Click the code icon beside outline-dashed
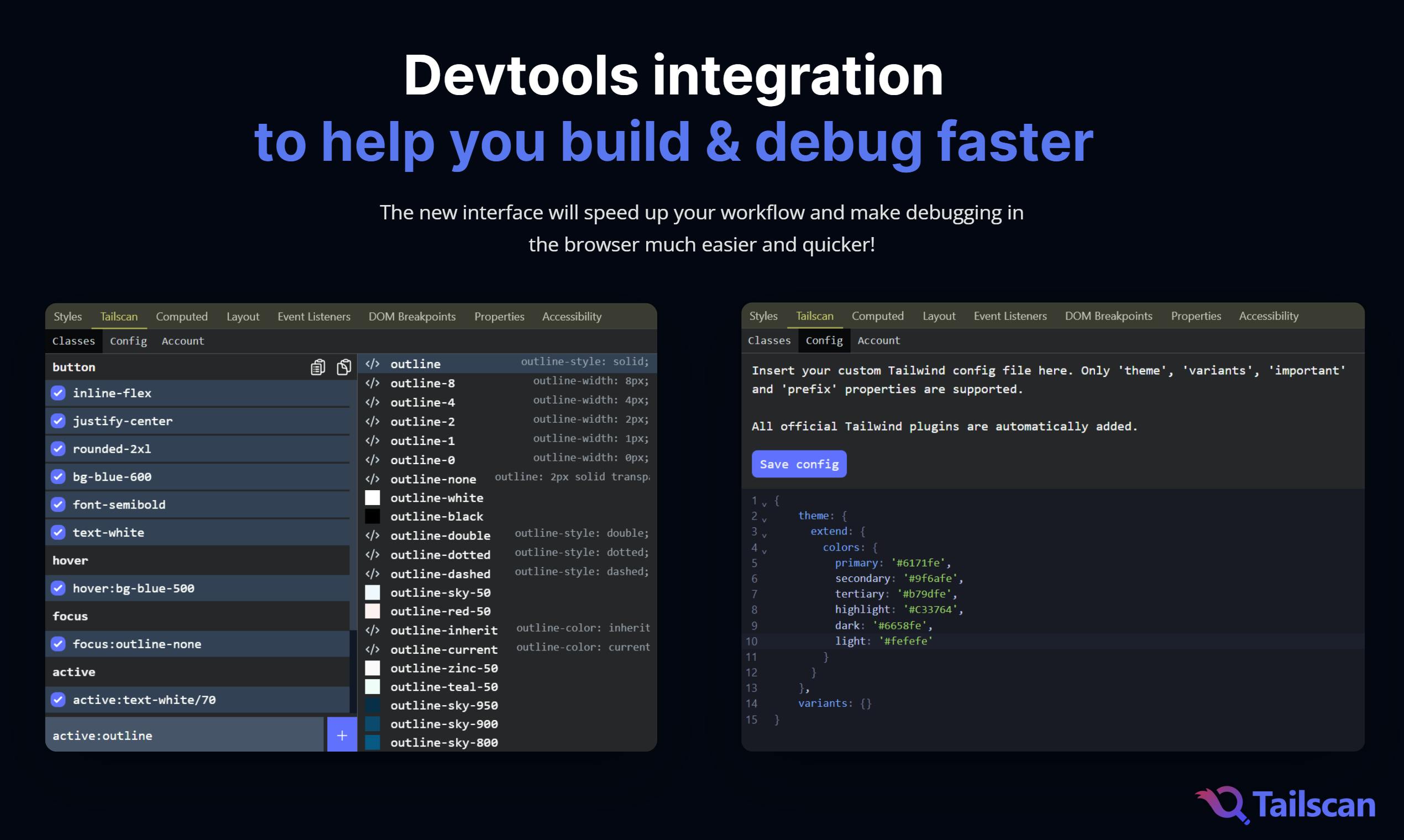The height and width of the screenshot is (840, 1404). pyautogui.click(x=372, y=574)
